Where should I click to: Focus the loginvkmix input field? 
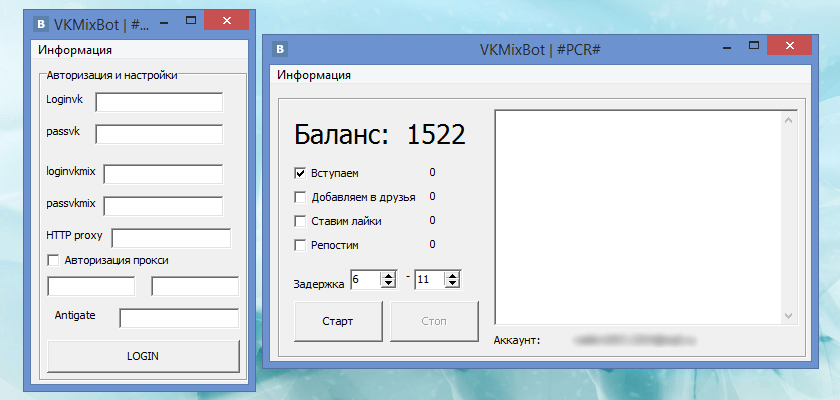pyautogui.click(x=163, y=174)
